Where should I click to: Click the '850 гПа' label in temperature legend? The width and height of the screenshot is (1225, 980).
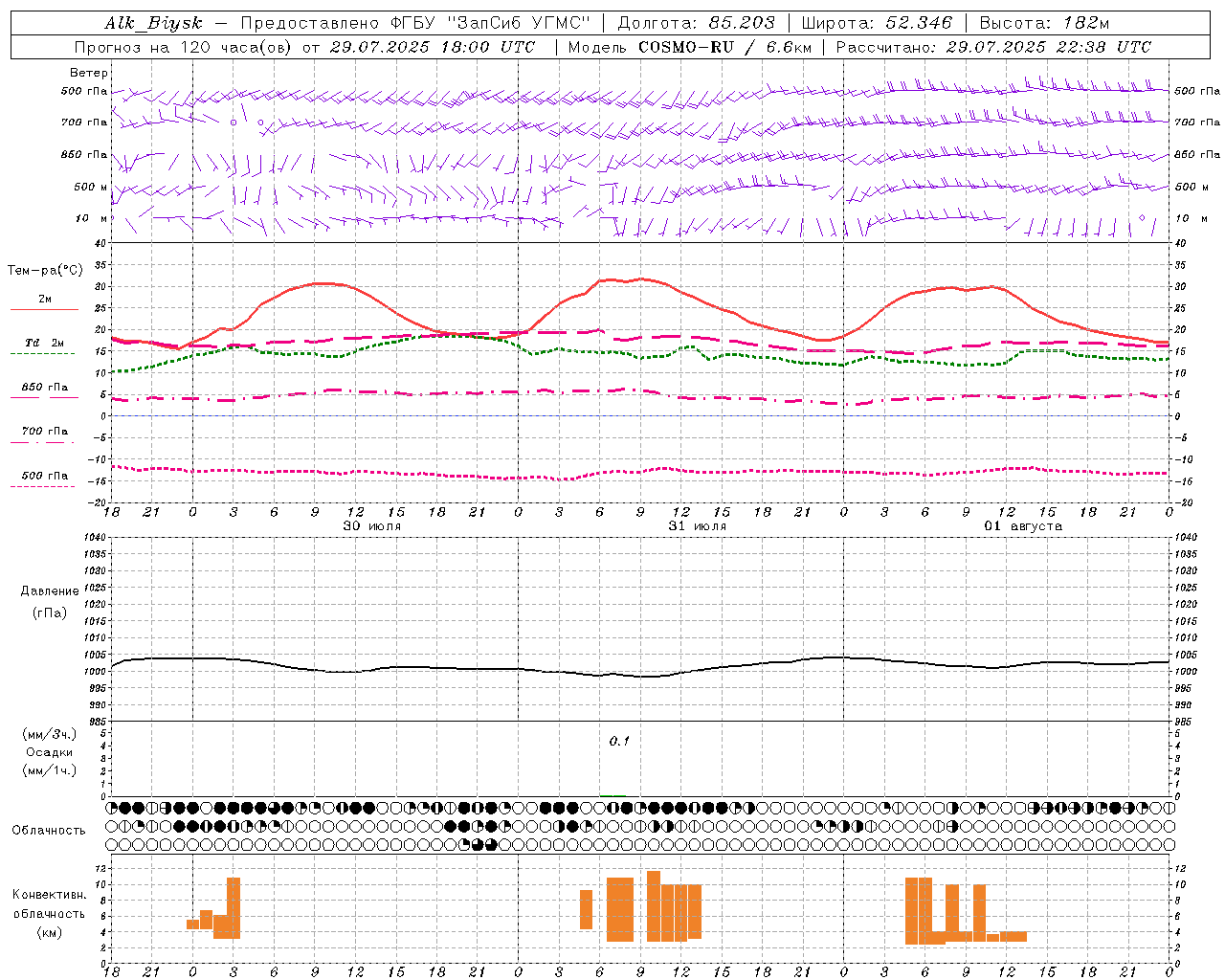tap(45, 388)
